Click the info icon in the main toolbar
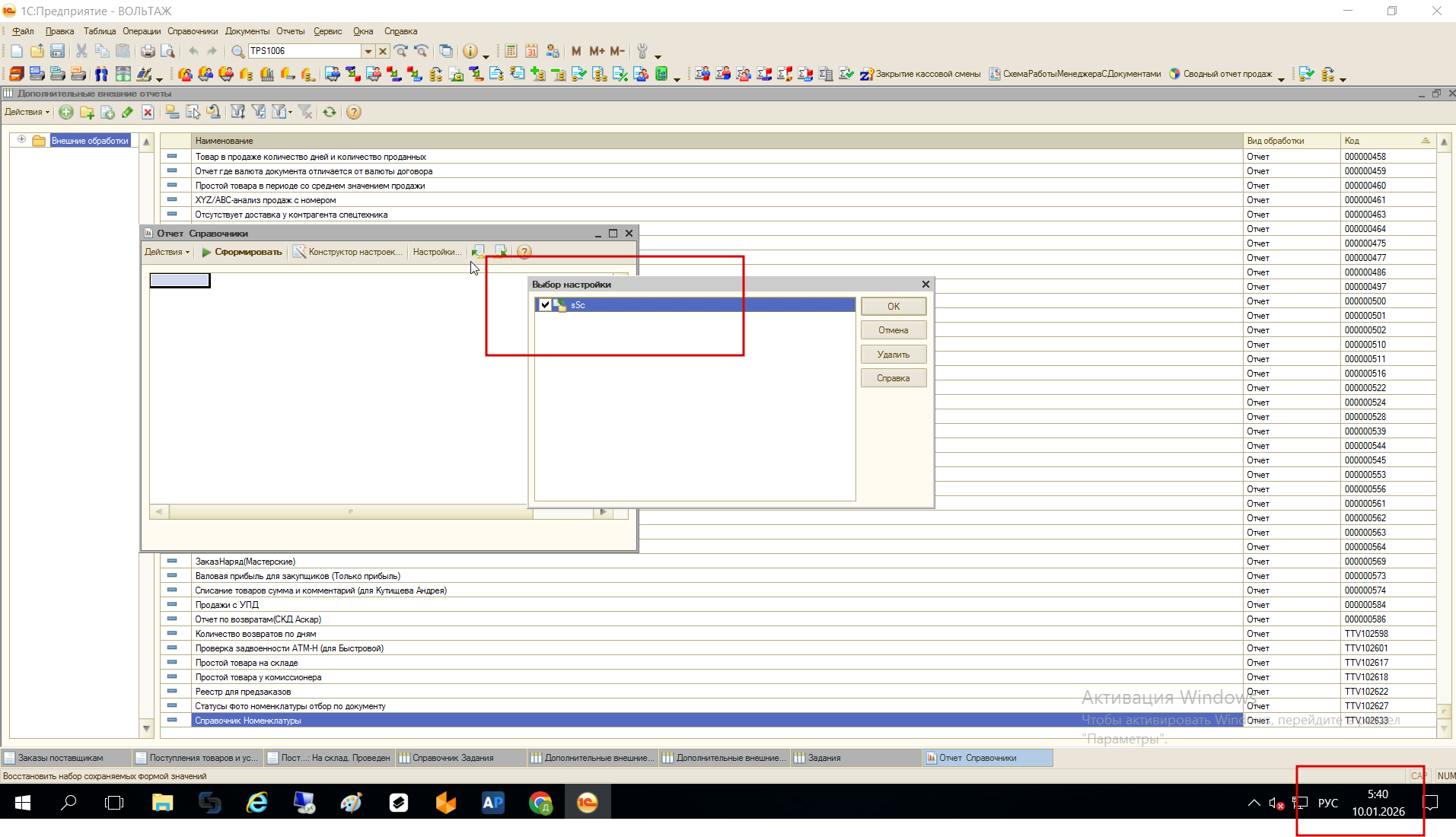This screenshot has width=1456, height=837. (470, 51)
